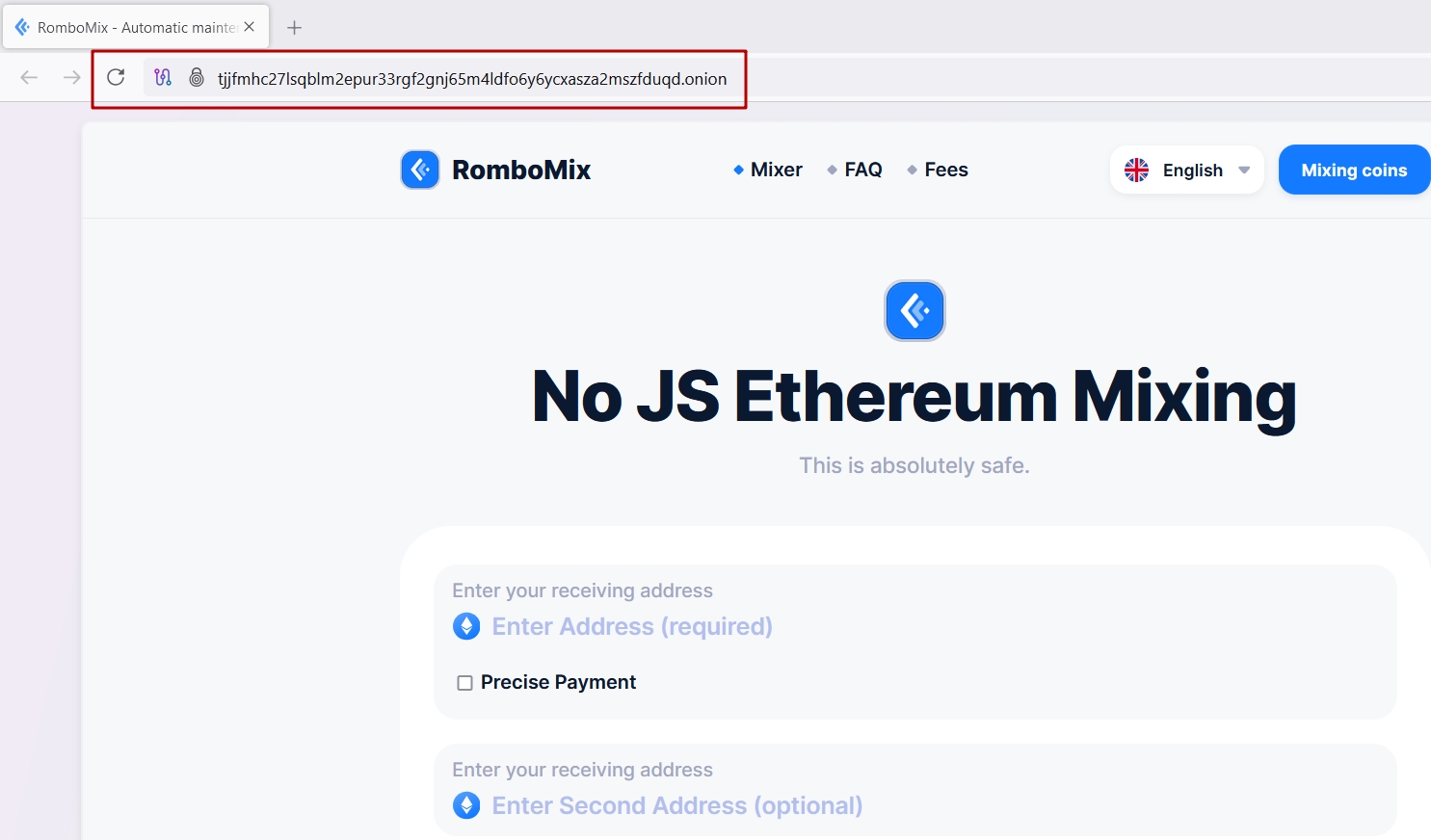Viewport: 1431px width, 840px height.
Task: Click the Ethereum icon beside Enter Address (required)
Action: [466, 626]
